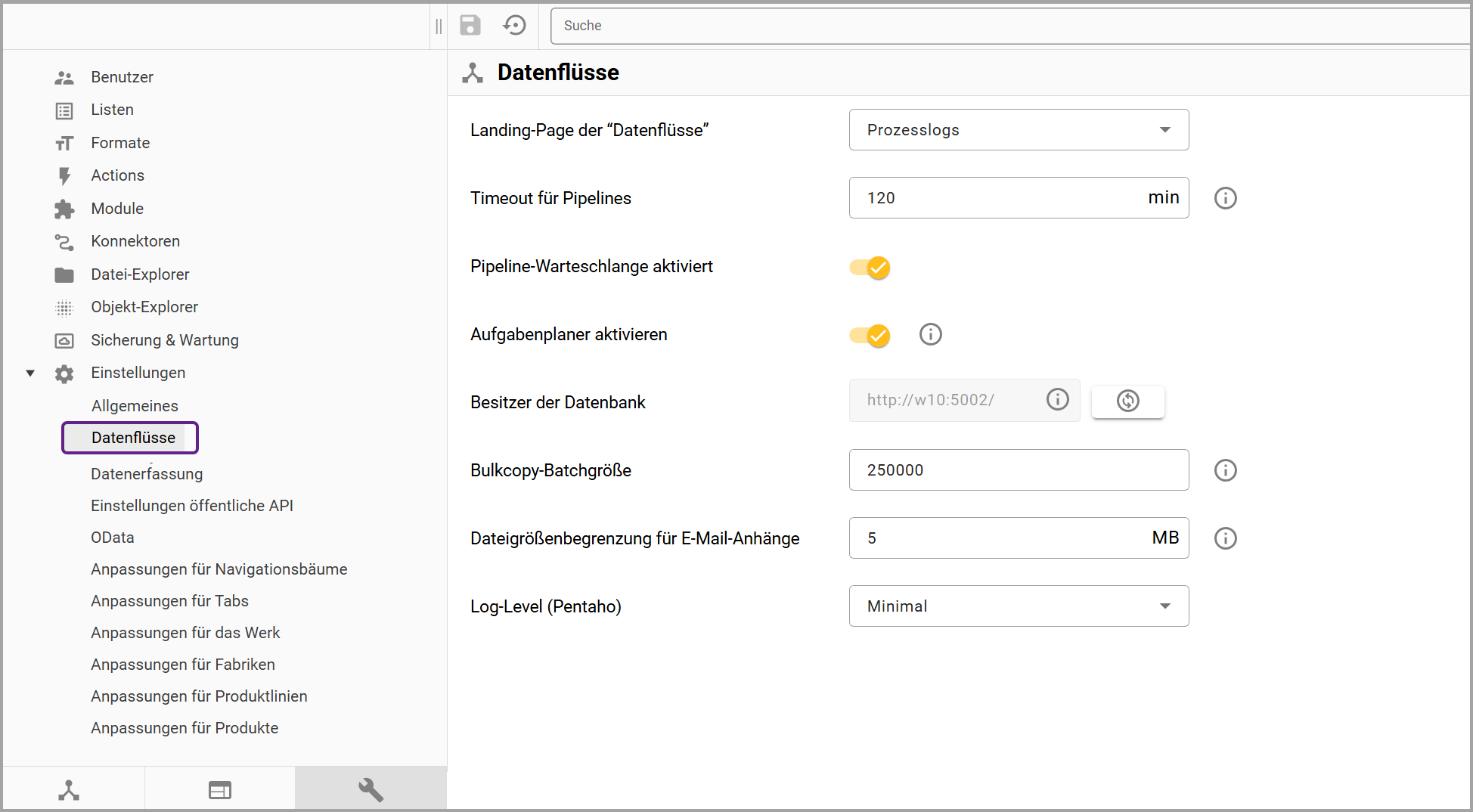Image resolution: width=1473 pixels, height=812 pixels.
Task: Click the refresh database owner button
Action: coord(1127,401)
